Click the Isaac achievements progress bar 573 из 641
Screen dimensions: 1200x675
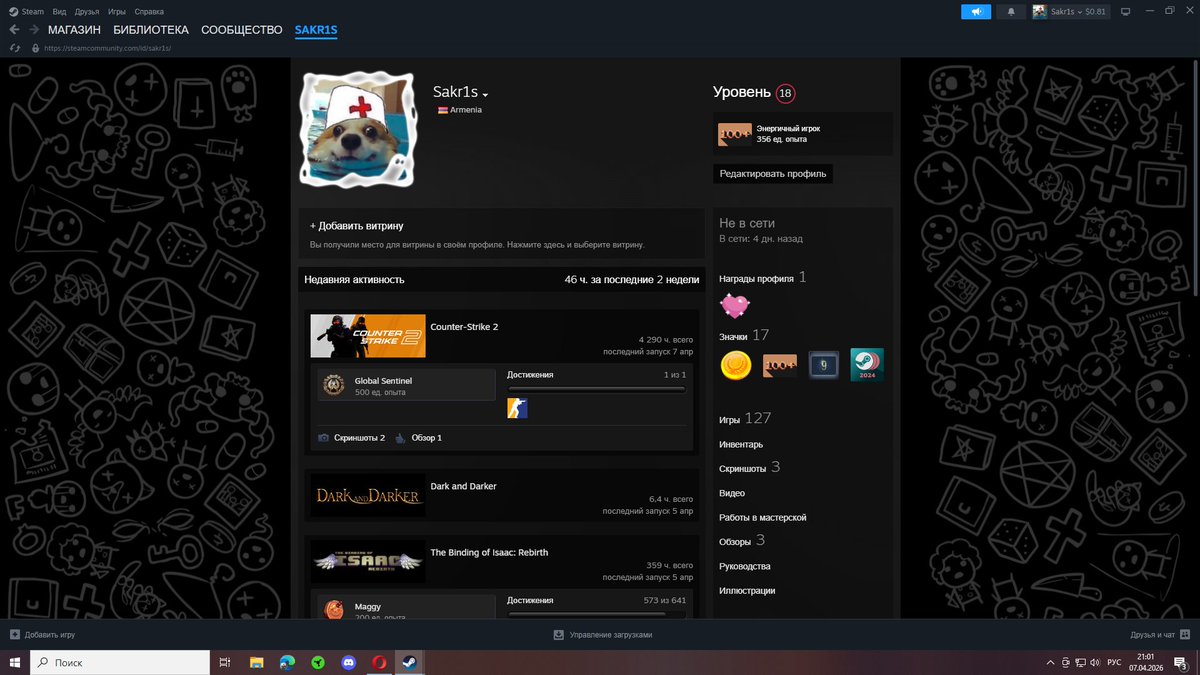tap(596, 614)
